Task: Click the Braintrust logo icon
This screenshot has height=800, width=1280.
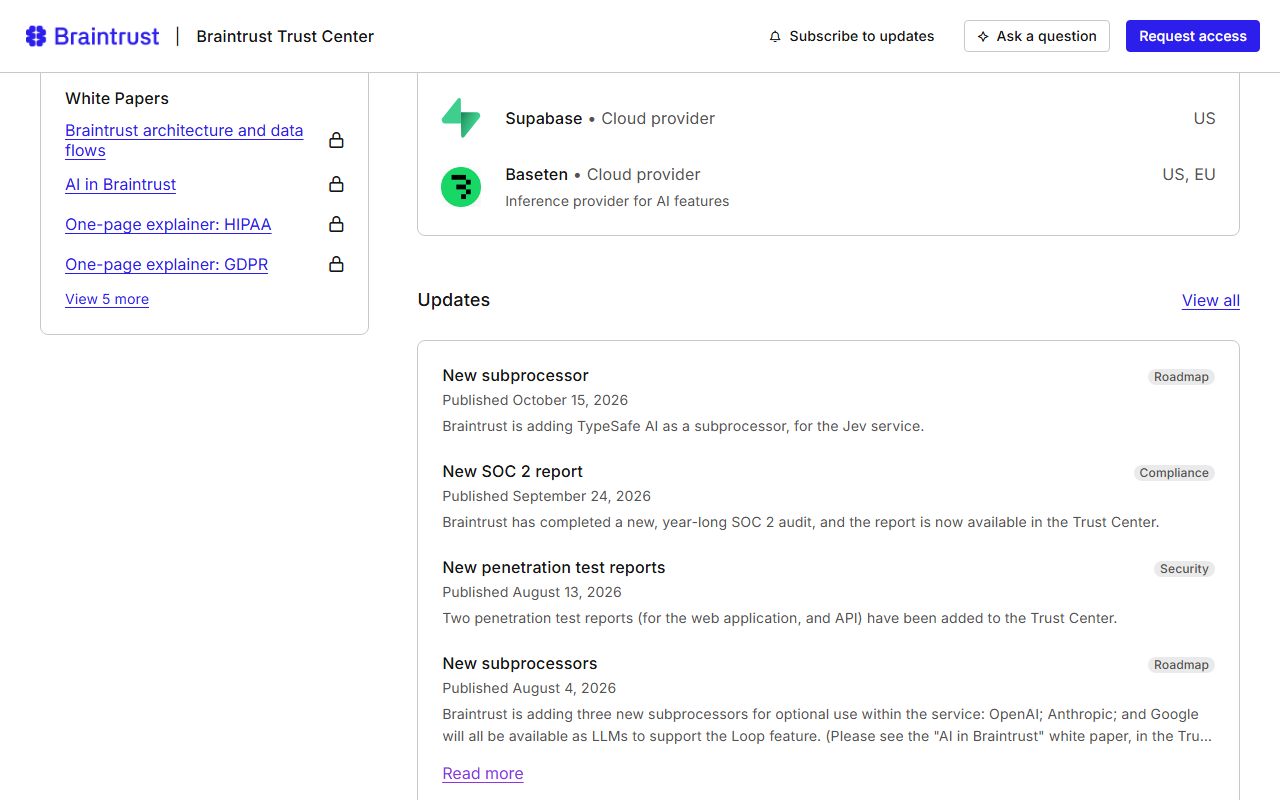Action: click(36, 36)
